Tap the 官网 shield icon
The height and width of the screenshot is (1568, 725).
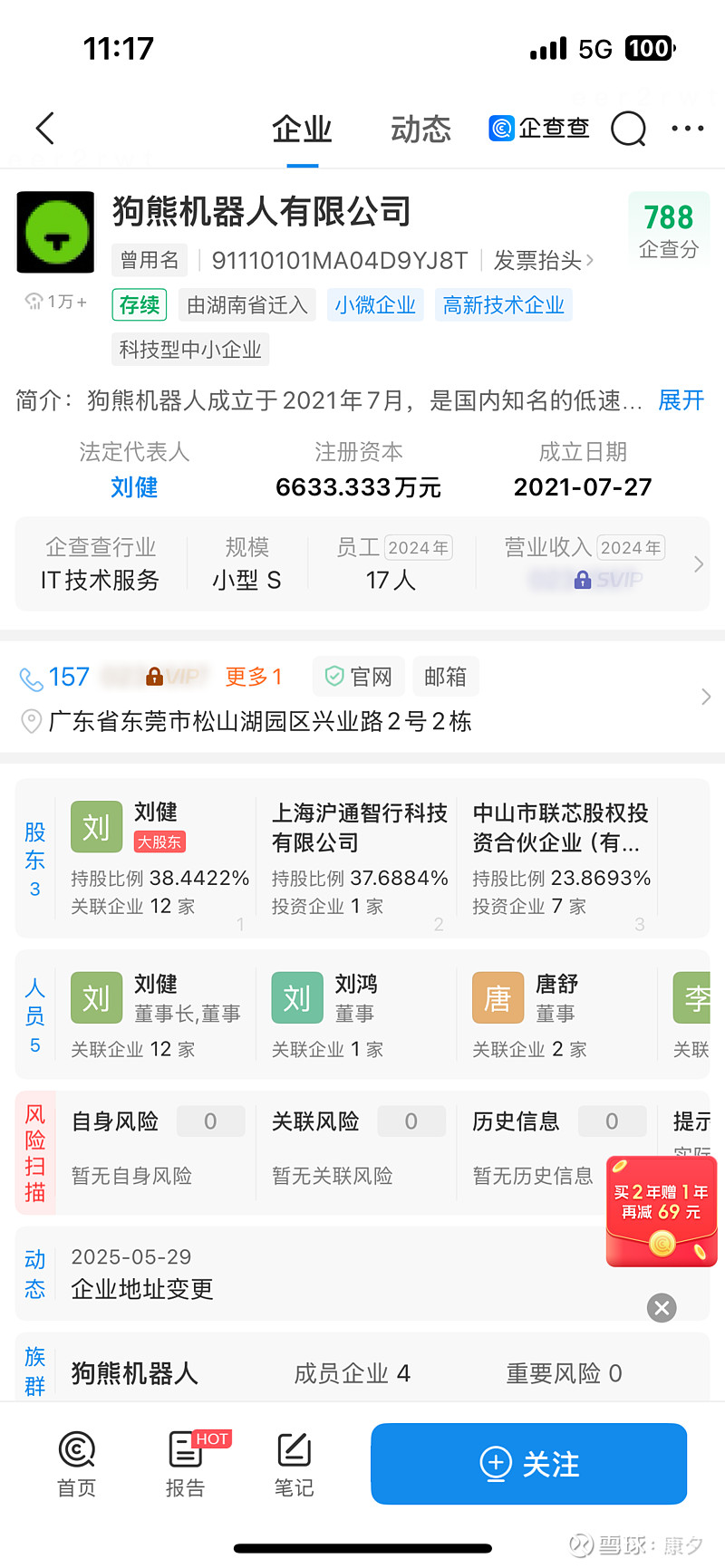tap(334, 677)
